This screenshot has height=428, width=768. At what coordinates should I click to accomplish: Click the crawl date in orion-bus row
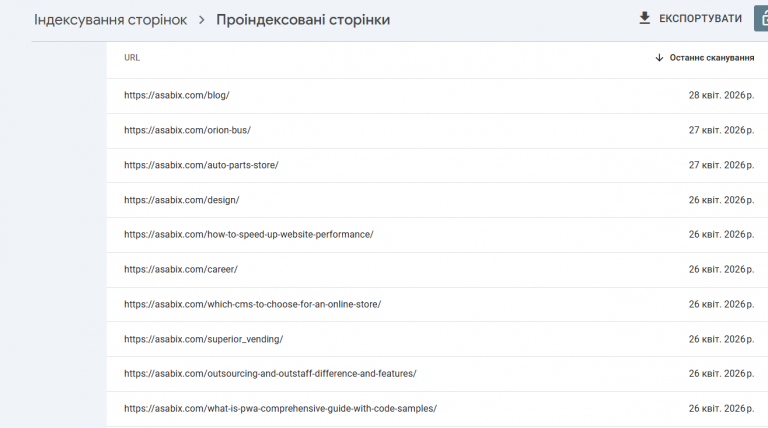[x=721, y=130]
